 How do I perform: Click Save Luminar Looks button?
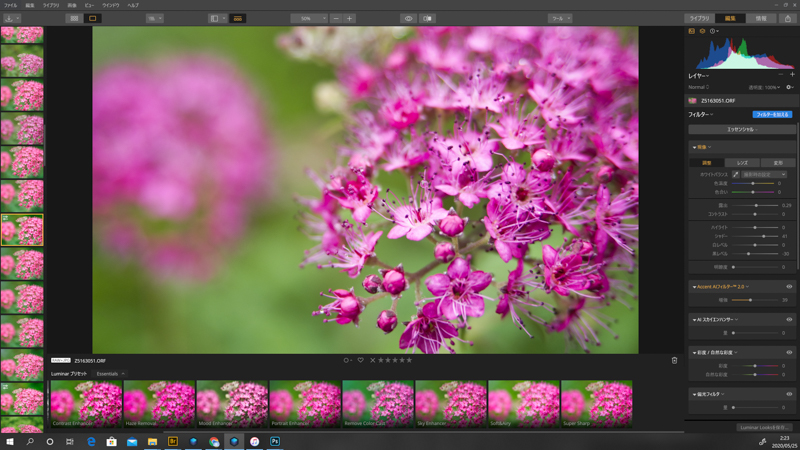(764, 428)
